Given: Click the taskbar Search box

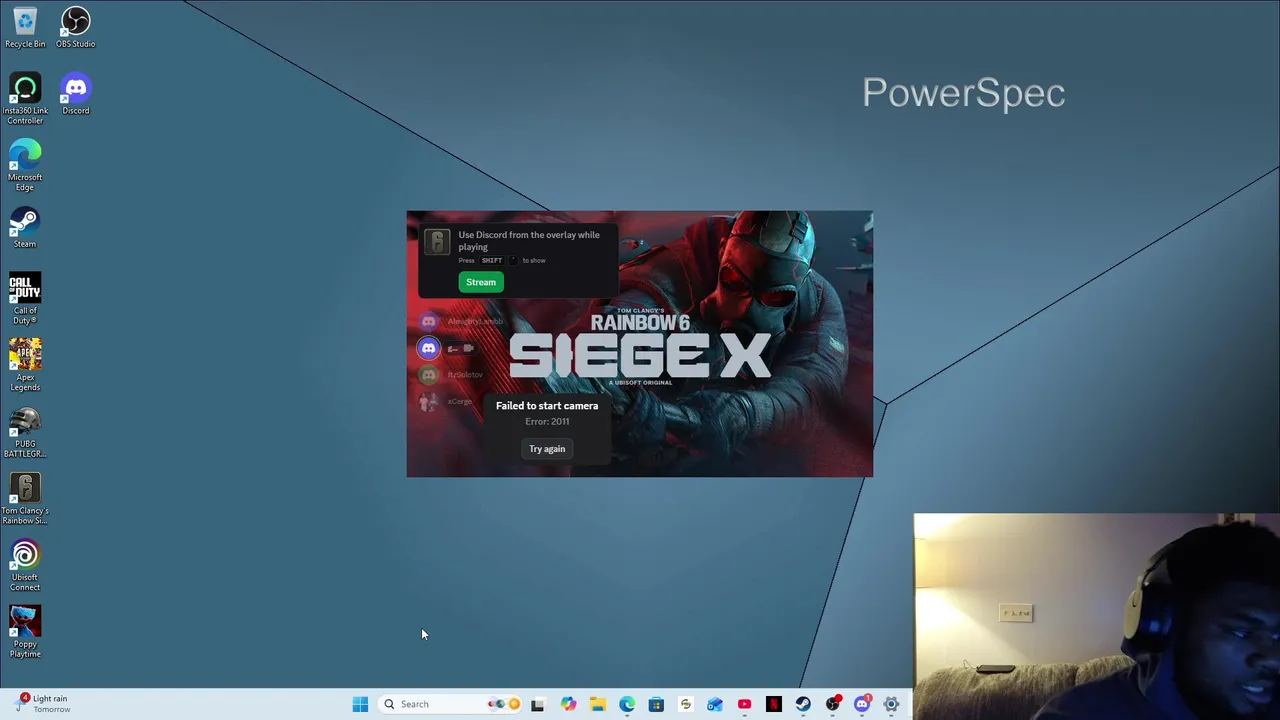Looking at the screenshot, I should coord(450,704).
